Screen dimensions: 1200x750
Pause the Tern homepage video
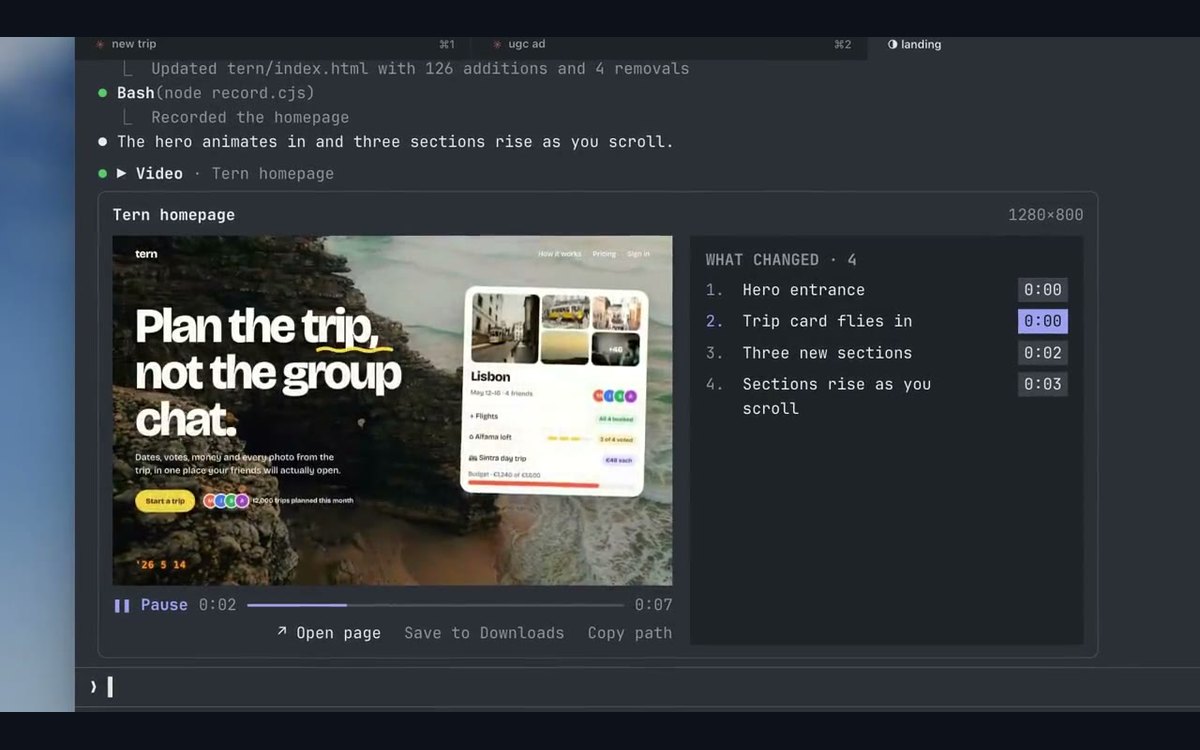click(151, 605)
